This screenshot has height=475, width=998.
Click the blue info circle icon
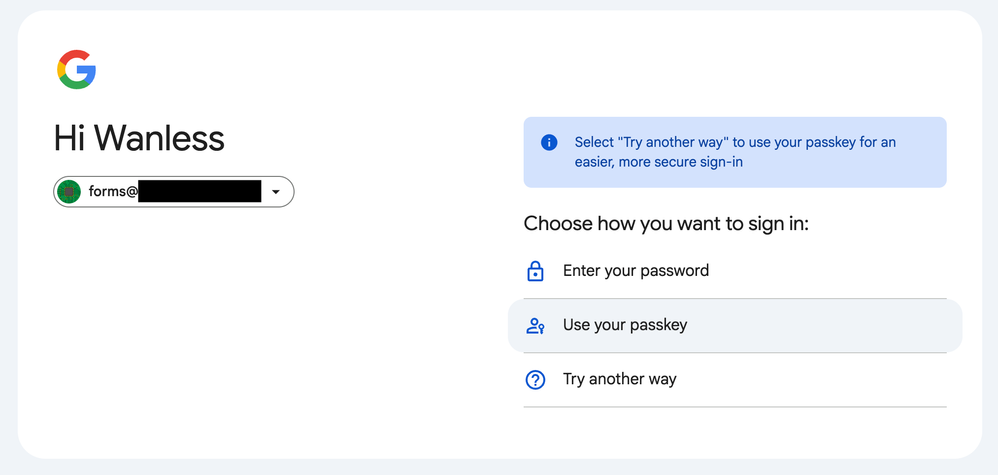548,143
